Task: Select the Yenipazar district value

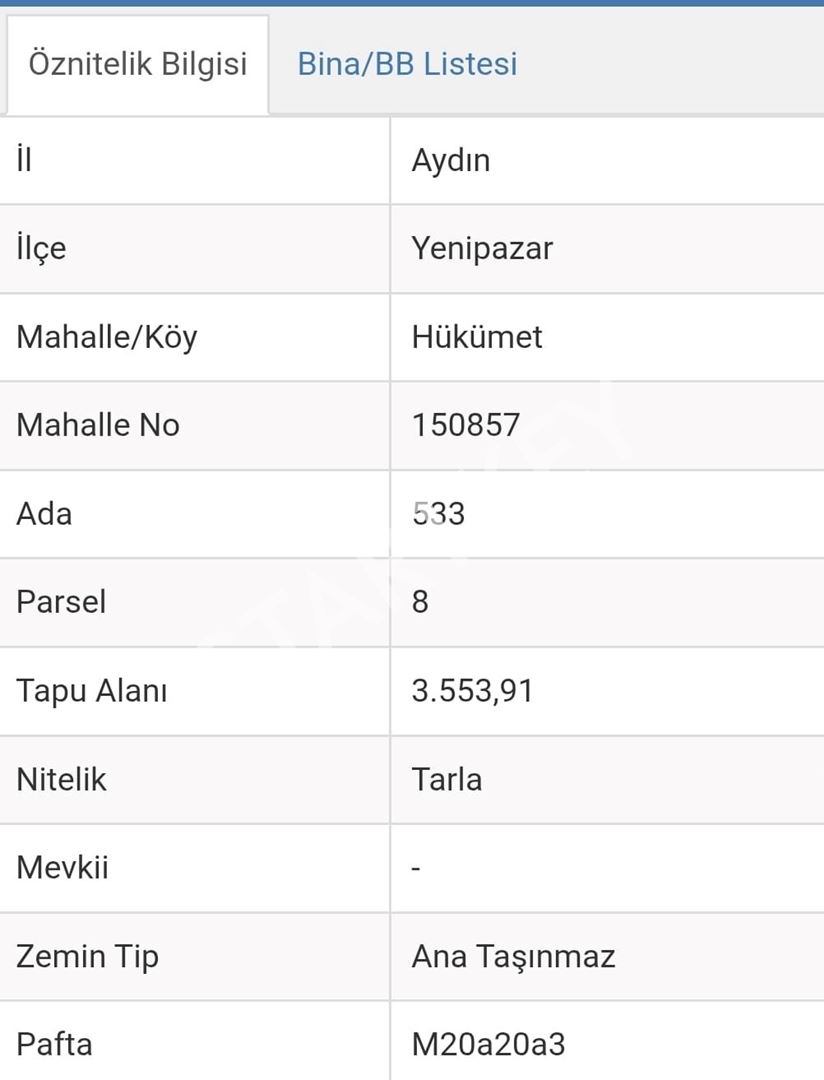Action: pos(482,248)
